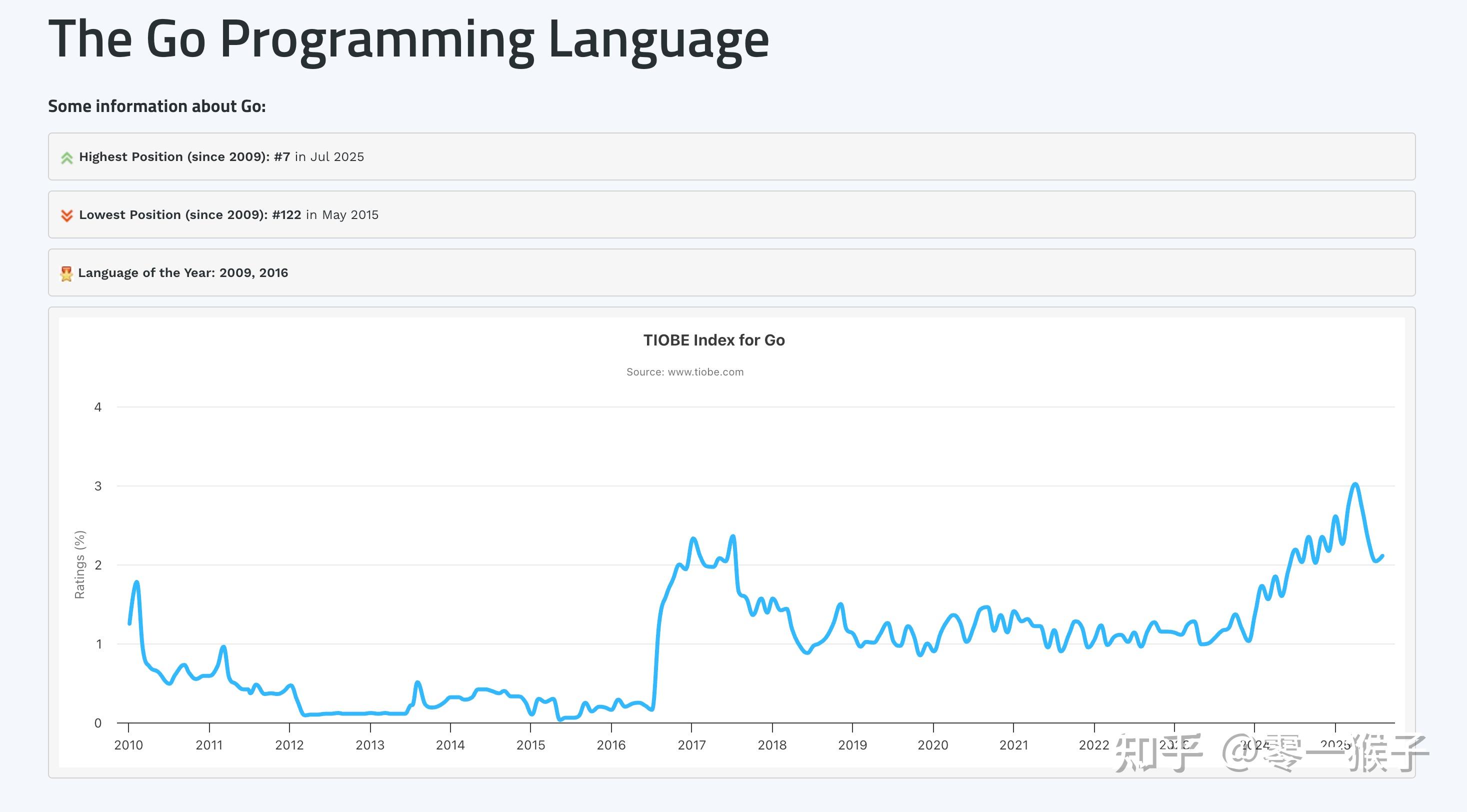The height and width of the screenshot is (812, 1467).
Task: Click 'Language of the Year: 2009, 2016' text
Action: (x=183, y=273)
